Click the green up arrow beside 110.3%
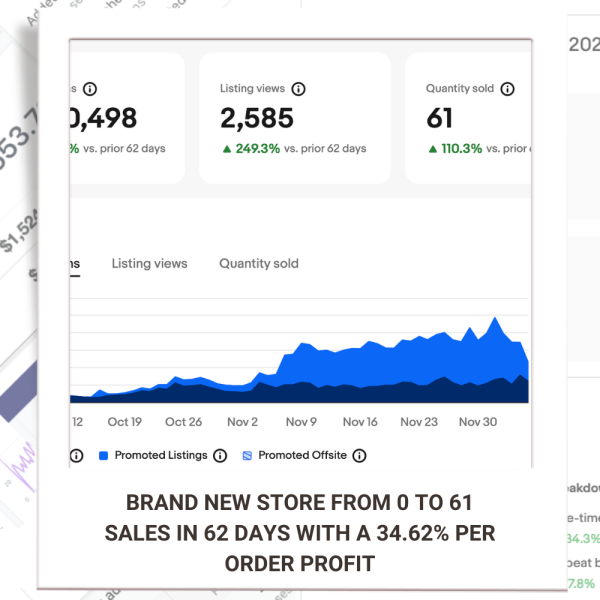The height and width of the screenshot is (600, 600). [433, 149]
